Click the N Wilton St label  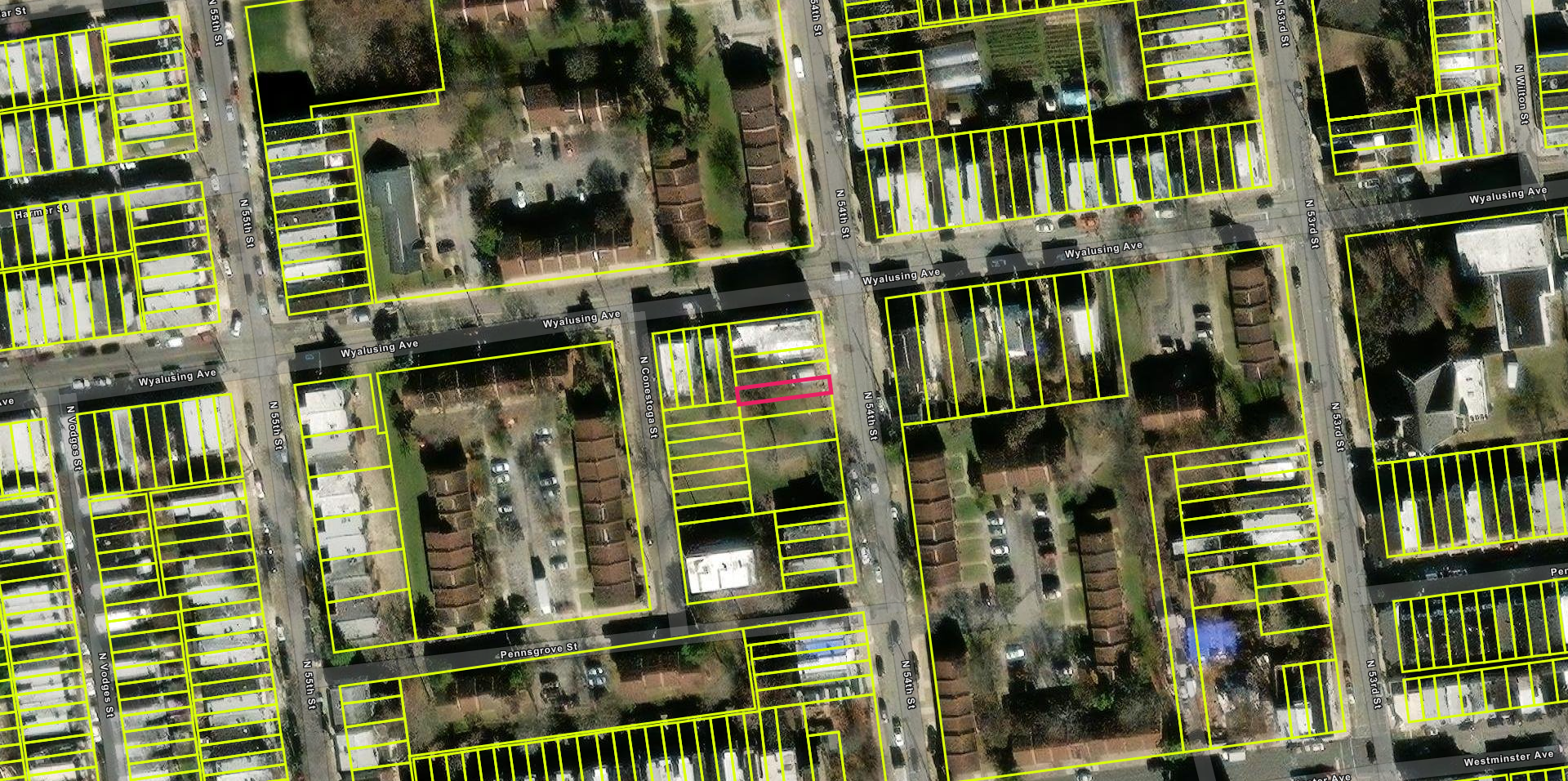(x=1521, y=94)
